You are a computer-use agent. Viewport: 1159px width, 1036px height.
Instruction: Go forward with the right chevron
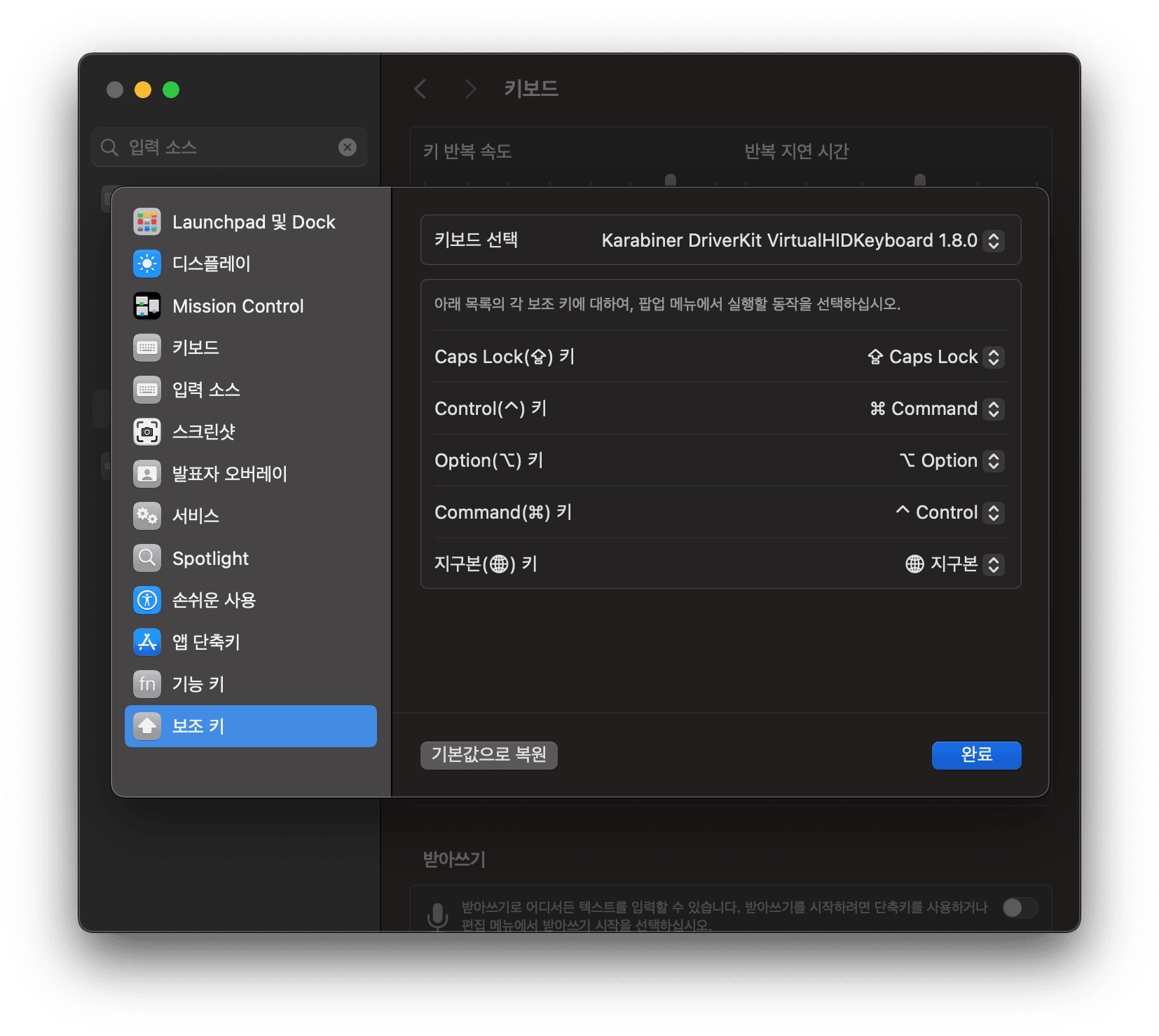click(x=470, y=89)
